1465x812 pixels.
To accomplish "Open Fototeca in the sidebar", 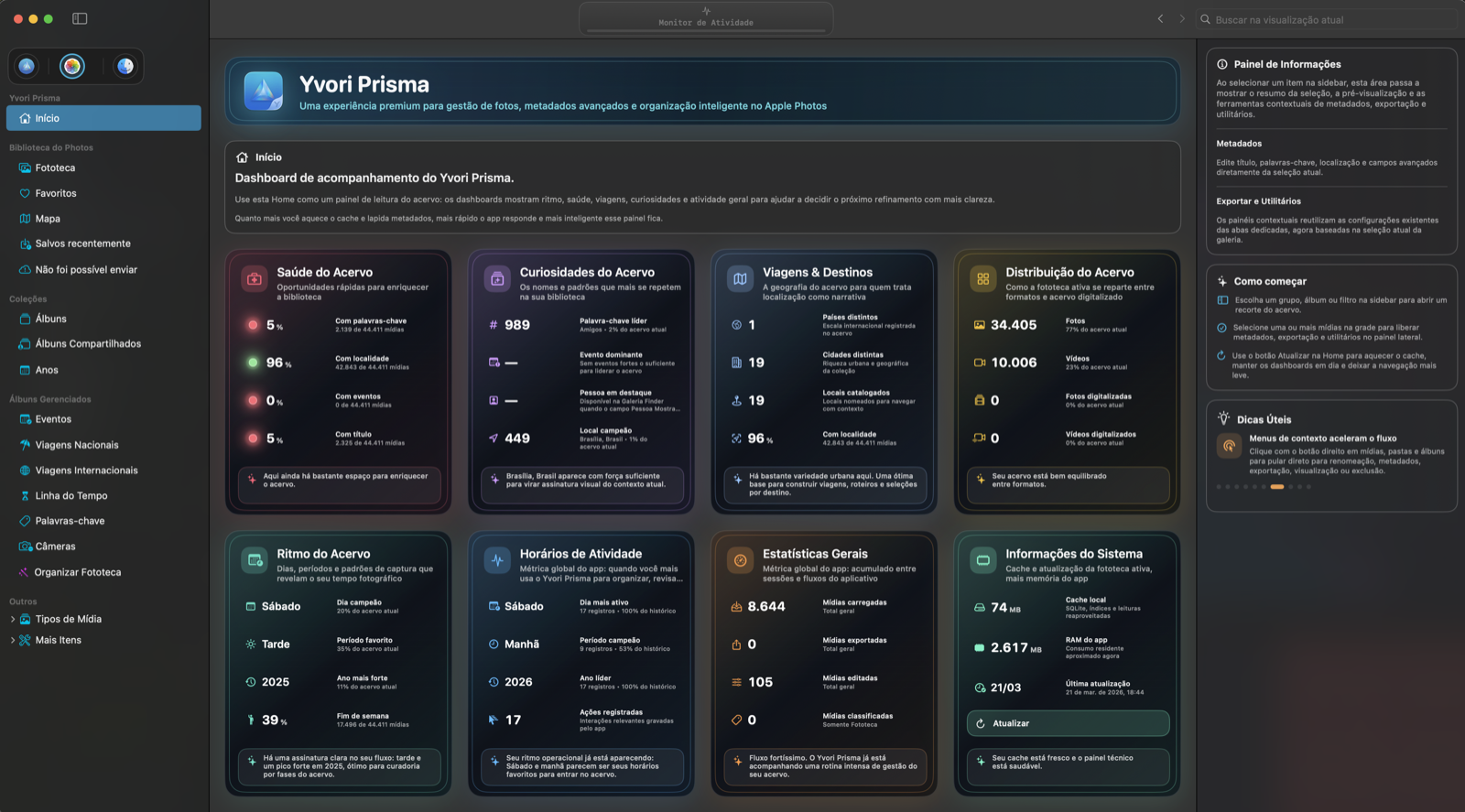I will point(103,168).
